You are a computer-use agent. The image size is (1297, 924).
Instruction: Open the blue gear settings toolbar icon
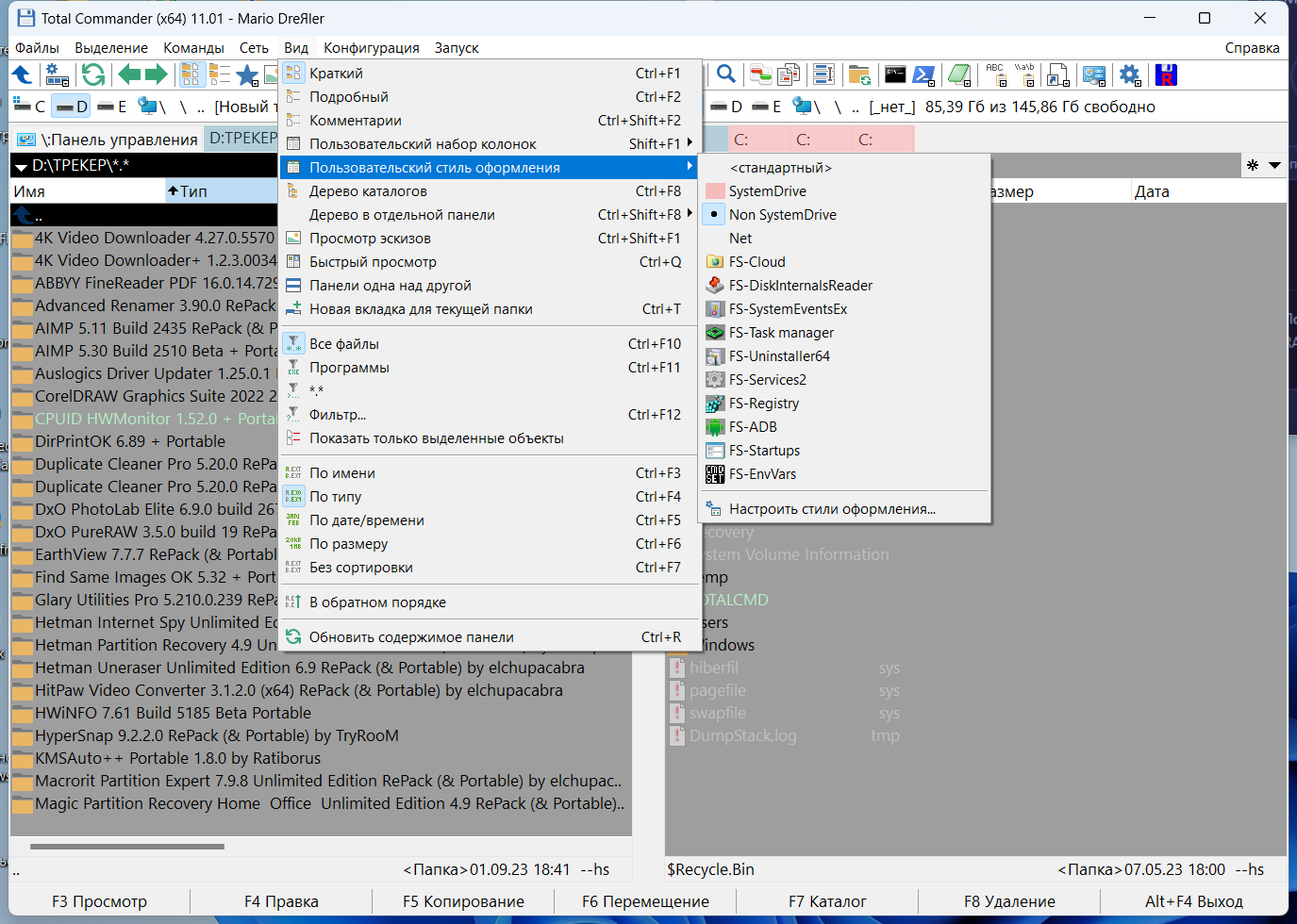(1129, 74)
